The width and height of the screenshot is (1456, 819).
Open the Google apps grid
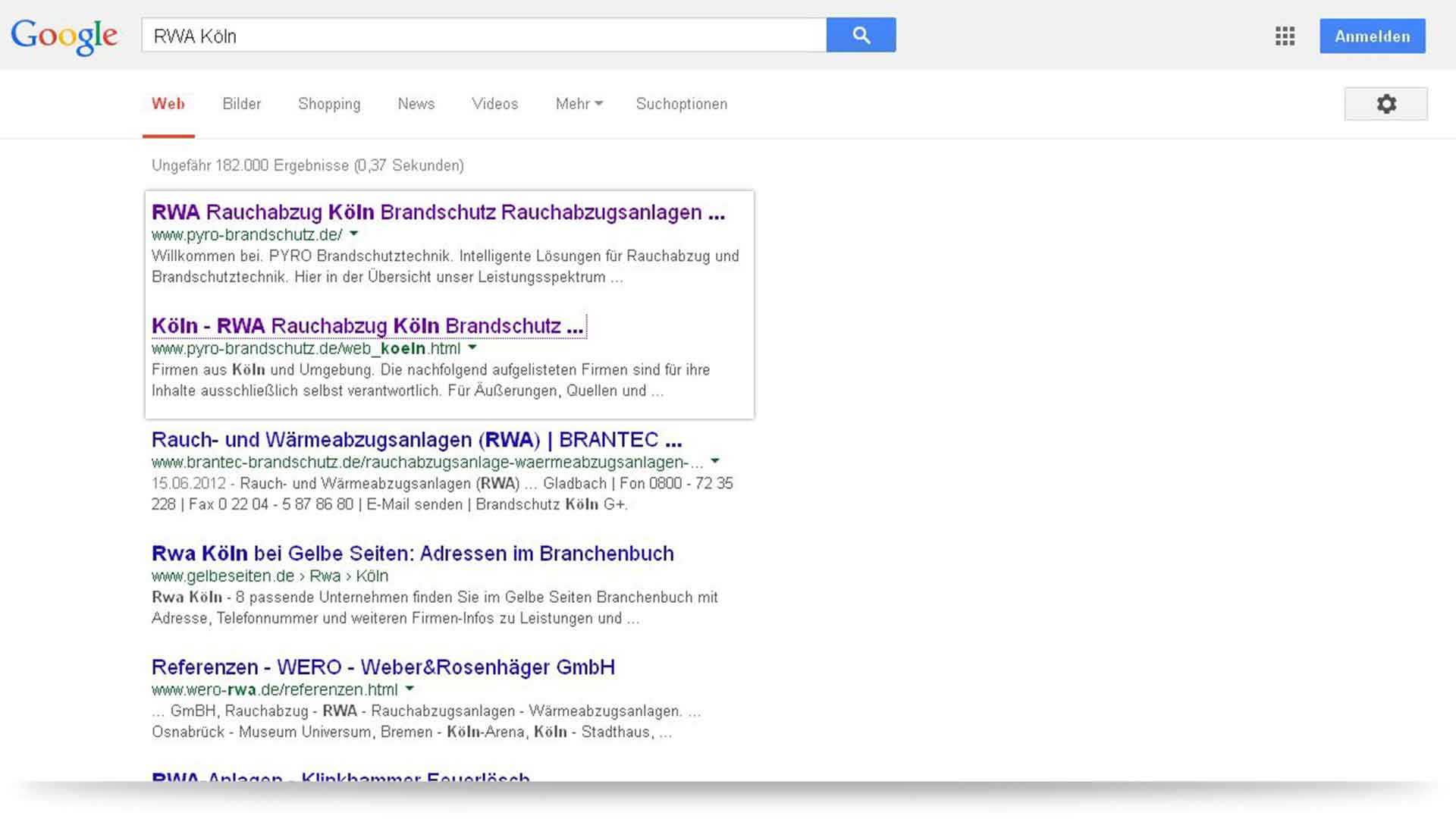click(1285, 36)
